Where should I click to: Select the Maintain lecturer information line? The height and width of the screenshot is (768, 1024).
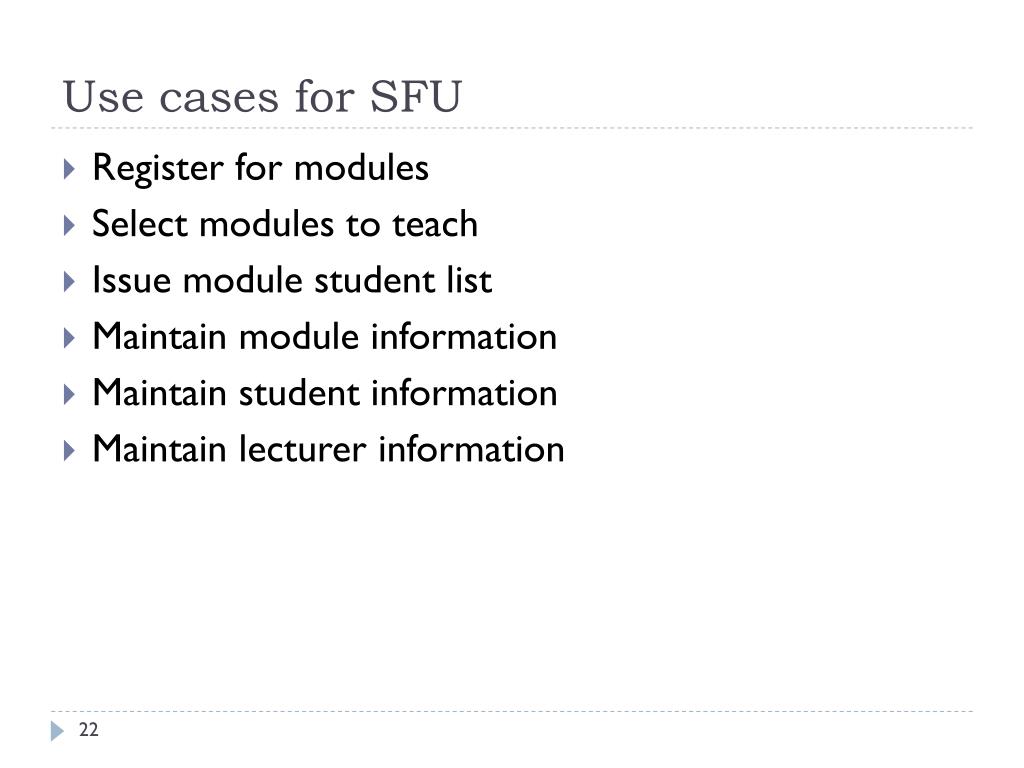click(328, 449)
